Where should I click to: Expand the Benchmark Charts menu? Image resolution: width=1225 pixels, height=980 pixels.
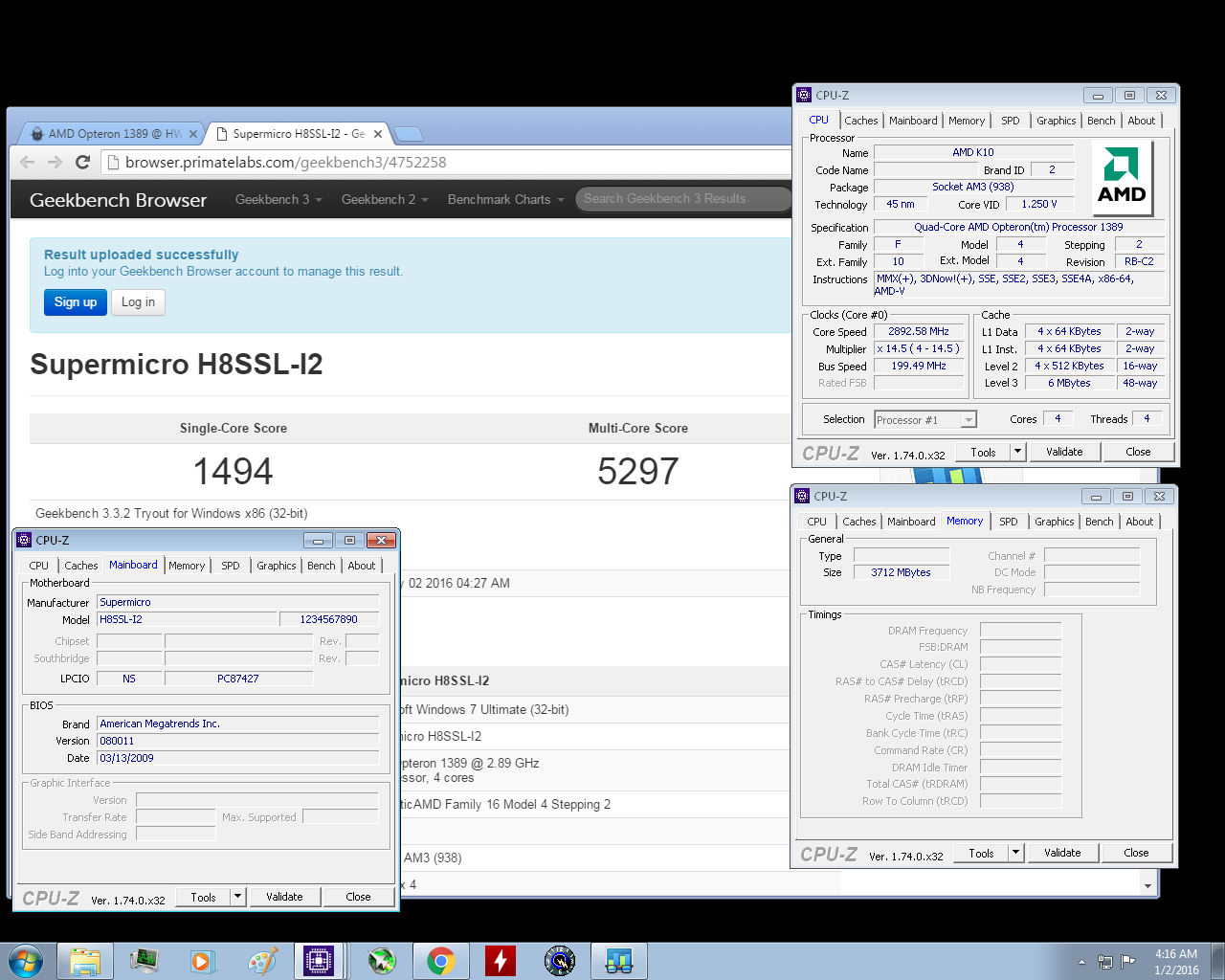(505, 199)
